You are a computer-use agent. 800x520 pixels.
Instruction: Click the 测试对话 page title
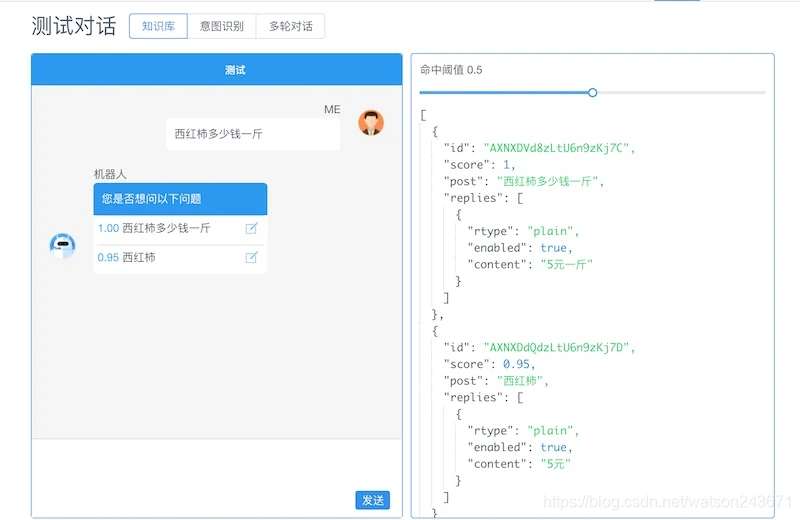click(74, 26)
